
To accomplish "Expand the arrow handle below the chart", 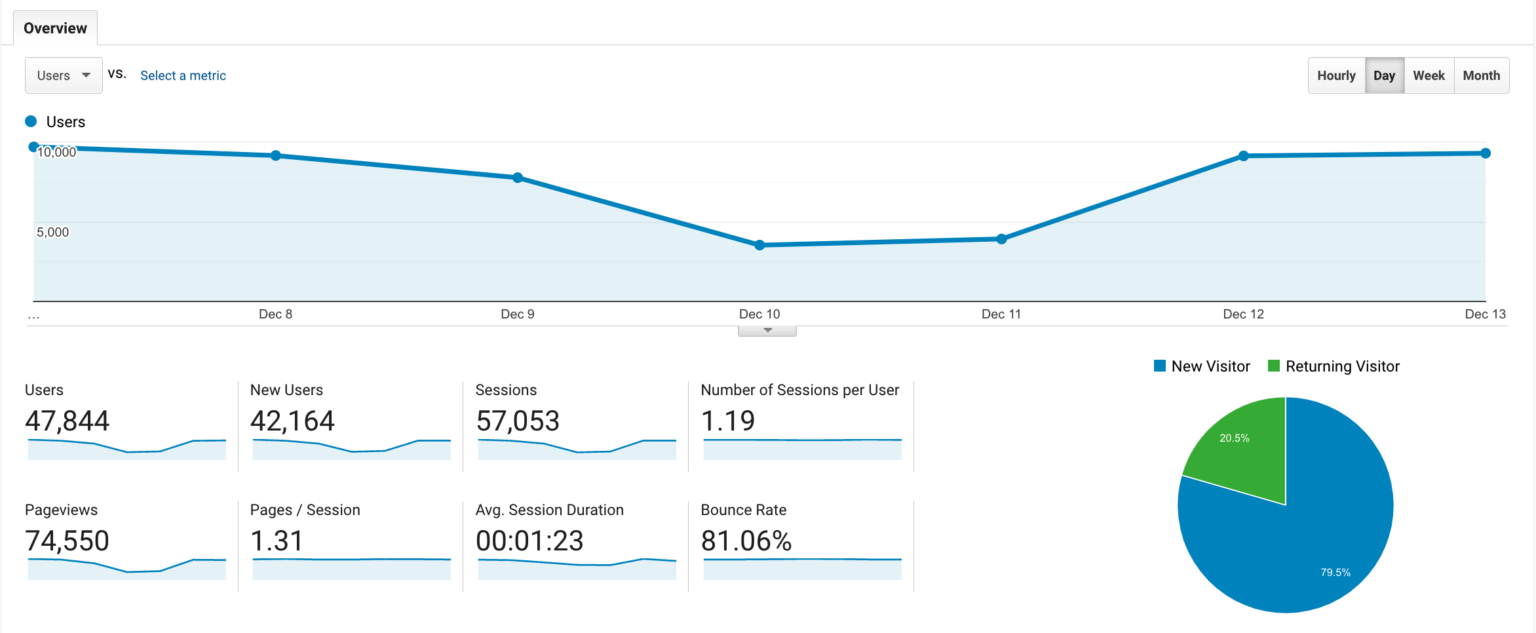I will point(767,330).
